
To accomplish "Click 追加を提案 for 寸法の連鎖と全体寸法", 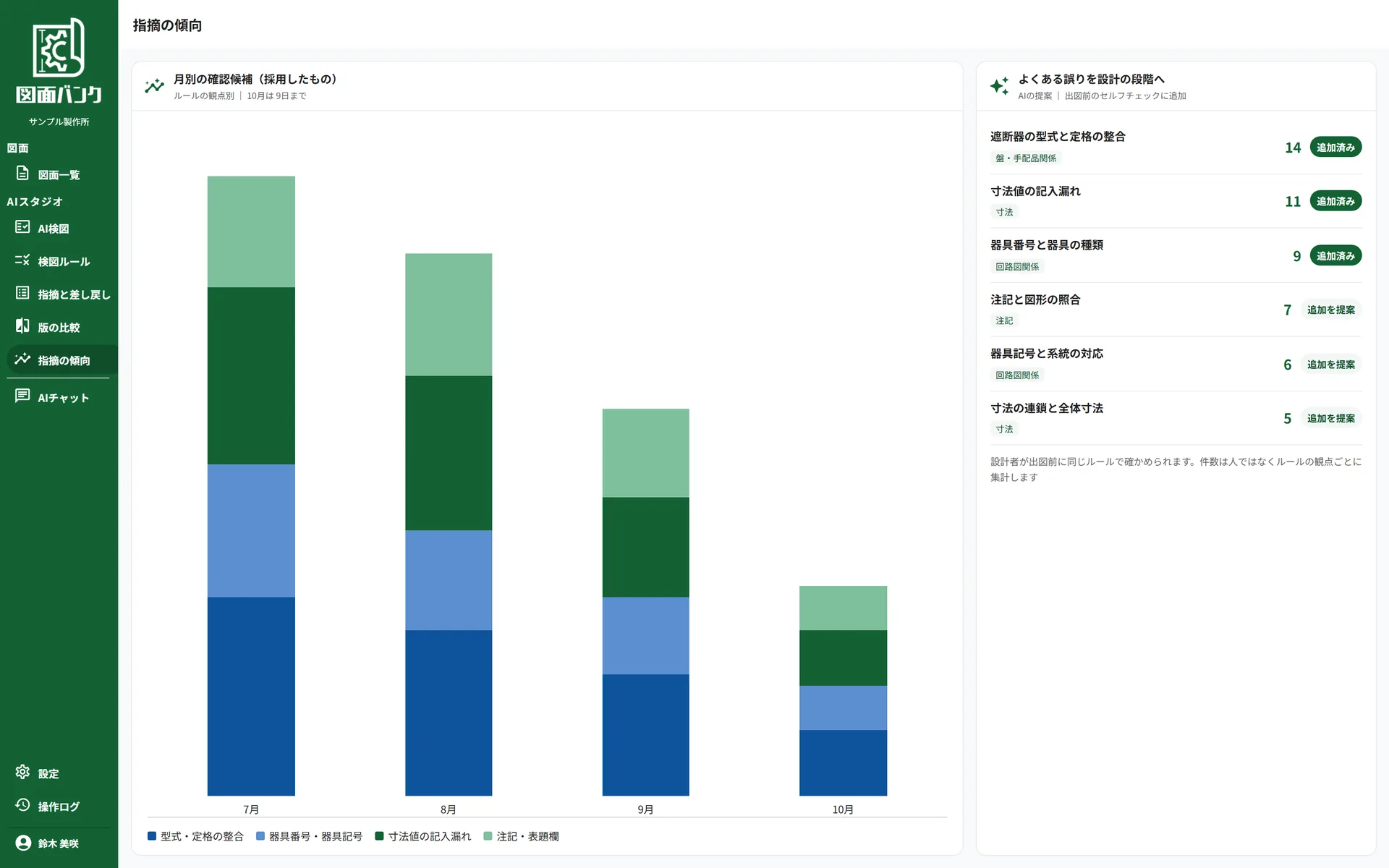I will [x=1330, y=418].
